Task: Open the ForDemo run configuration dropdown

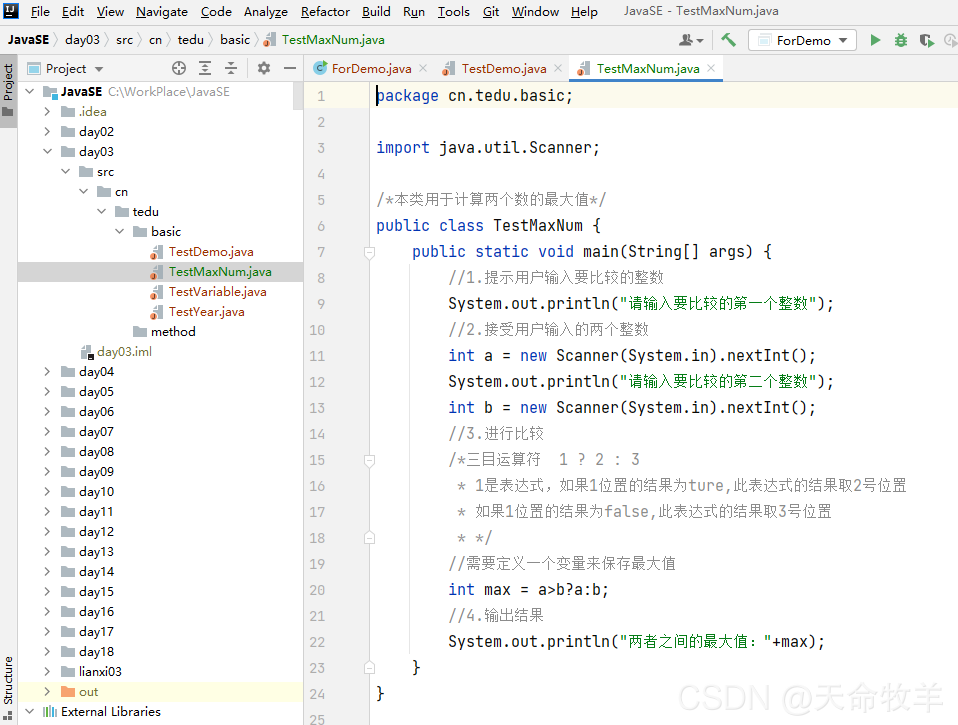Action: click(x=802, y=40)
